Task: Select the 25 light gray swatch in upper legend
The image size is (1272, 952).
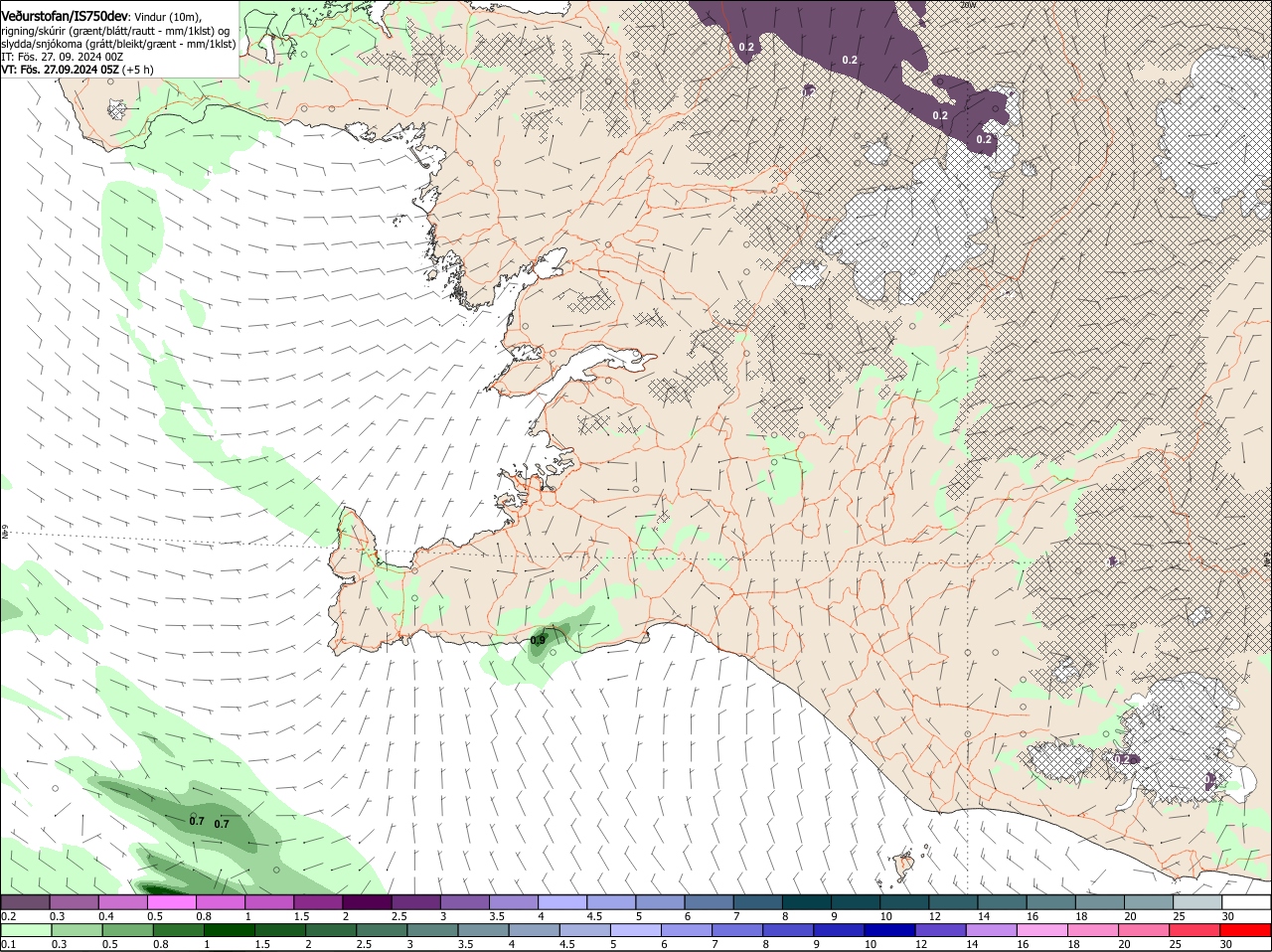Action: coord(1197,901)
